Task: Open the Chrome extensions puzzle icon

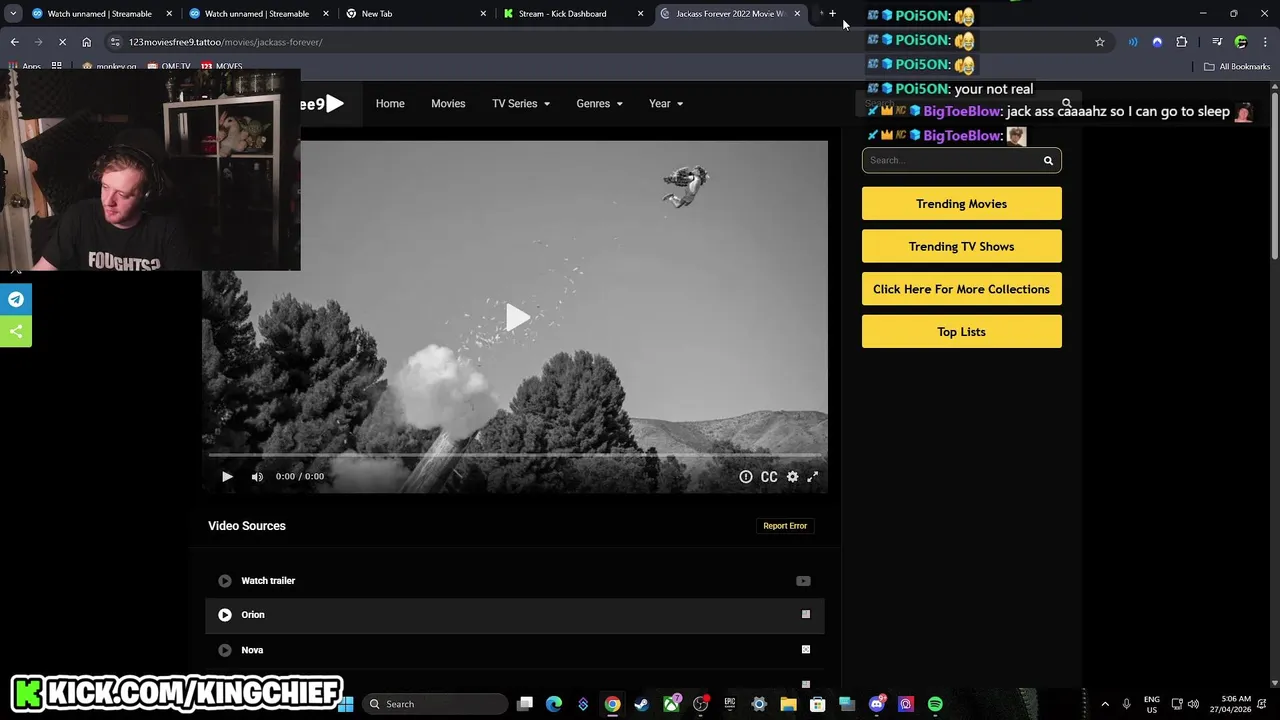Action: click(x=1182, y=42)
